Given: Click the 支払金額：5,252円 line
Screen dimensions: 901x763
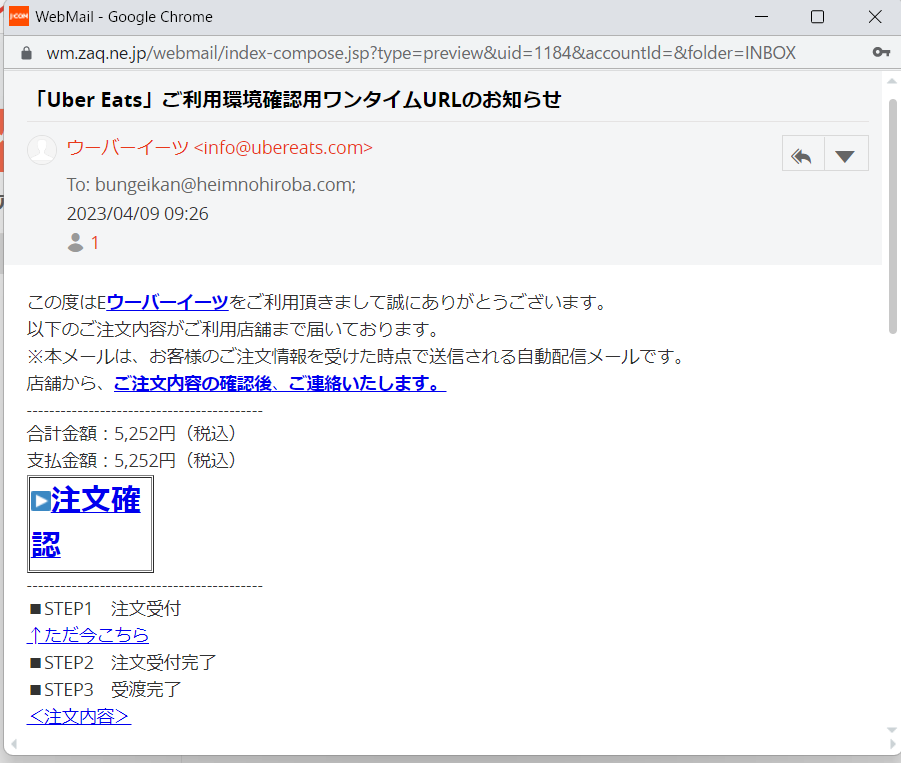Looking at the screenshot, I should 132,460.
